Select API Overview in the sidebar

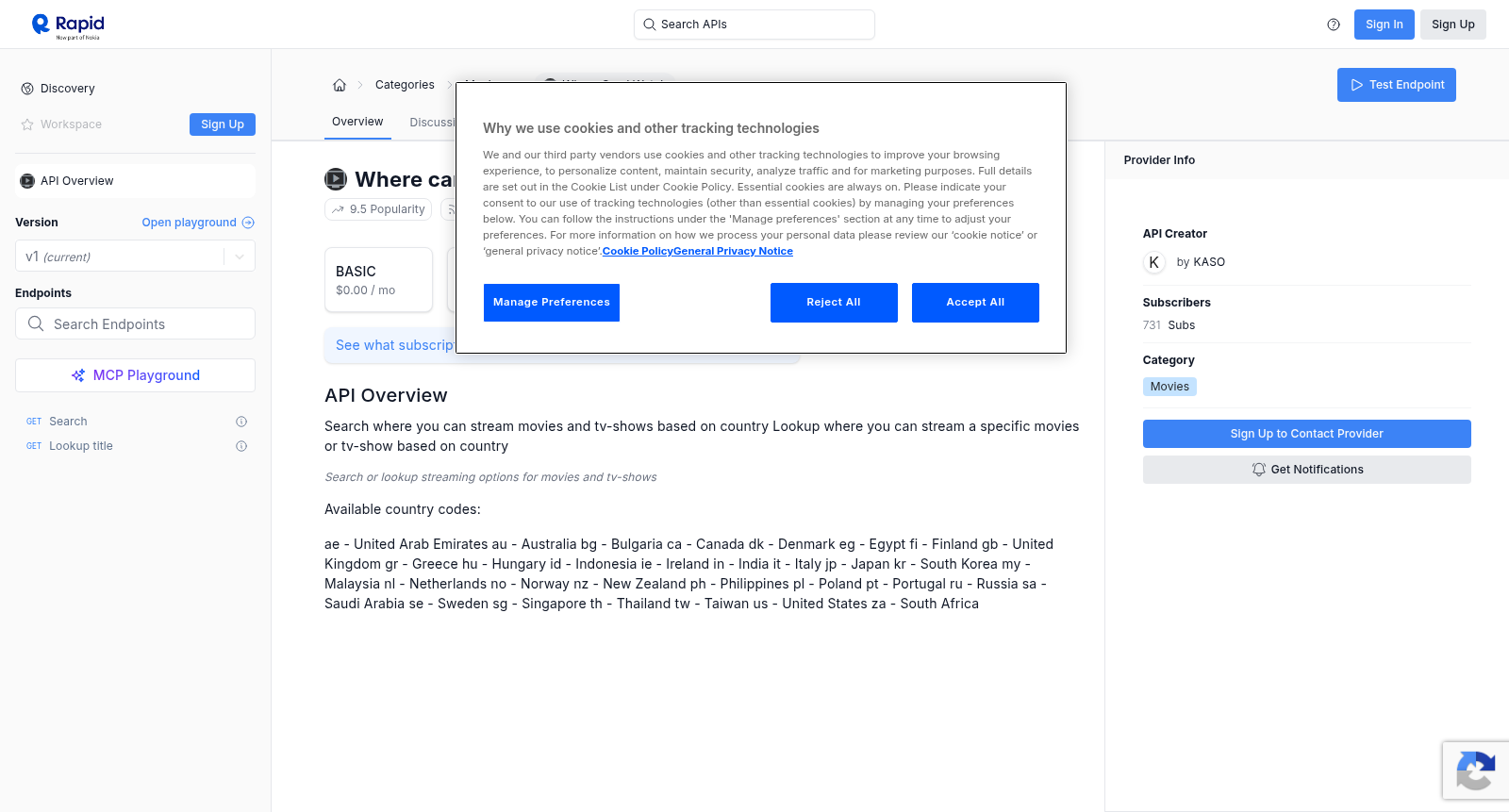pyautogui.click(x=135, y=181)
